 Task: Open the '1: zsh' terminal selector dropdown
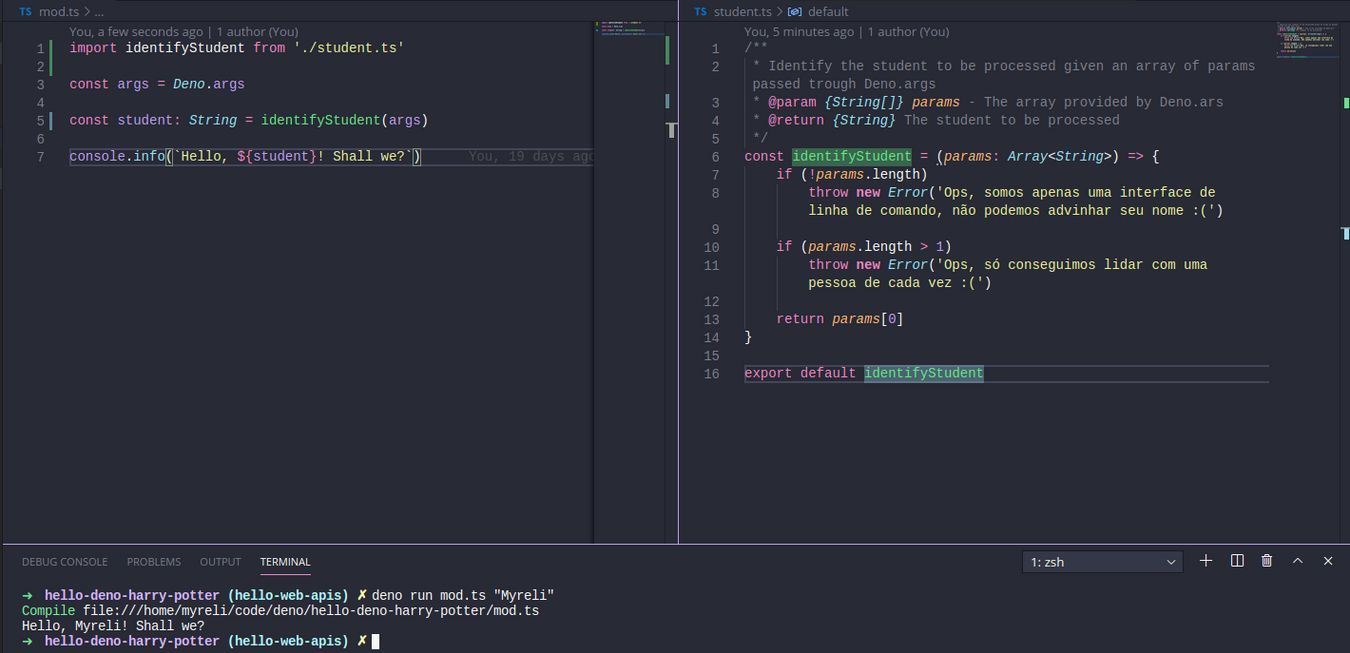1102,562
